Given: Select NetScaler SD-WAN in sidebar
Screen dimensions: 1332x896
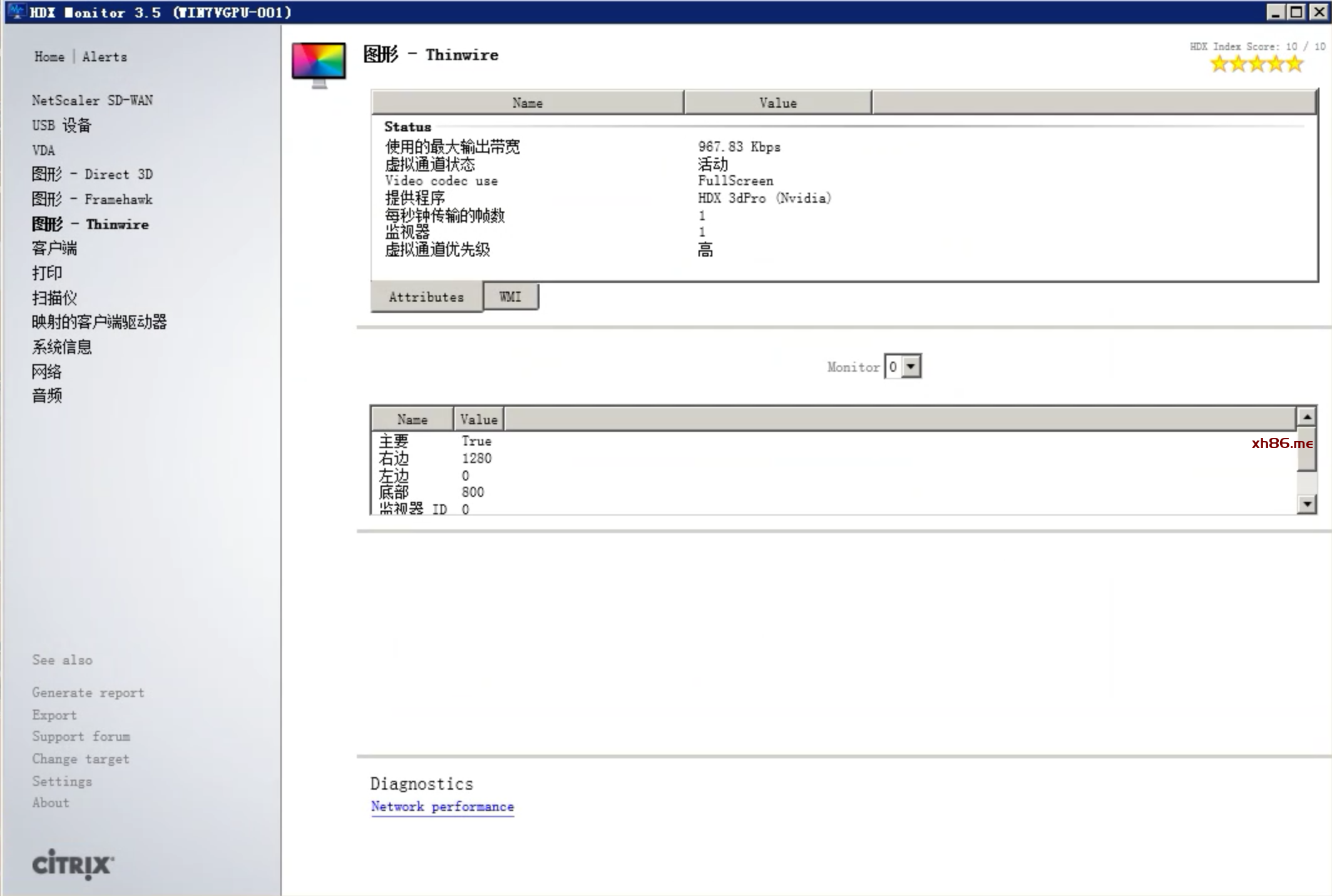Looking at the screenshot, I should (x=92, y=100).
